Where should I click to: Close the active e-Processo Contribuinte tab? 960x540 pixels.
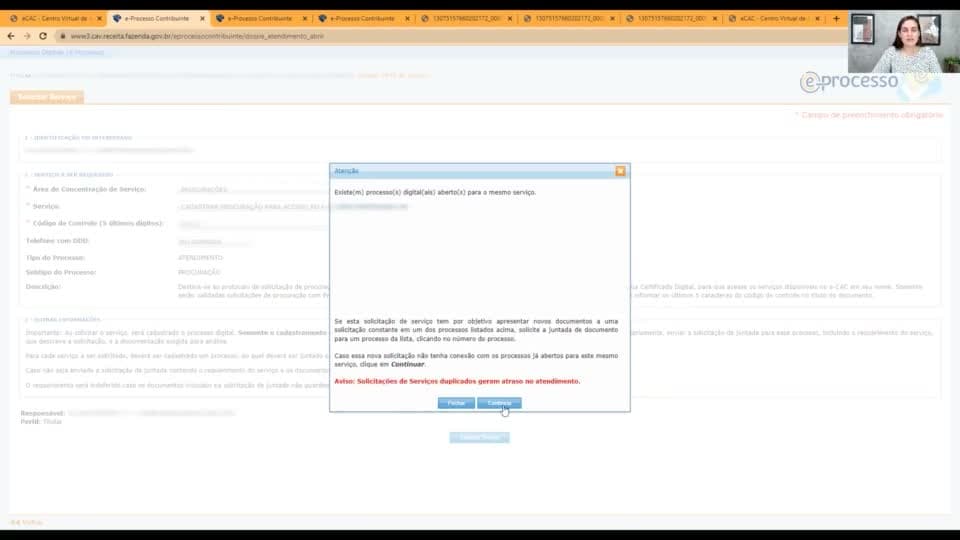202,18
